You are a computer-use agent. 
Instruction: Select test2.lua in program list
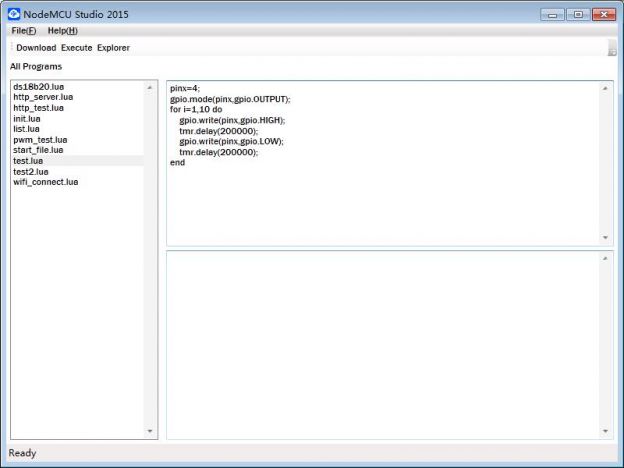click(x=31, y=172)
